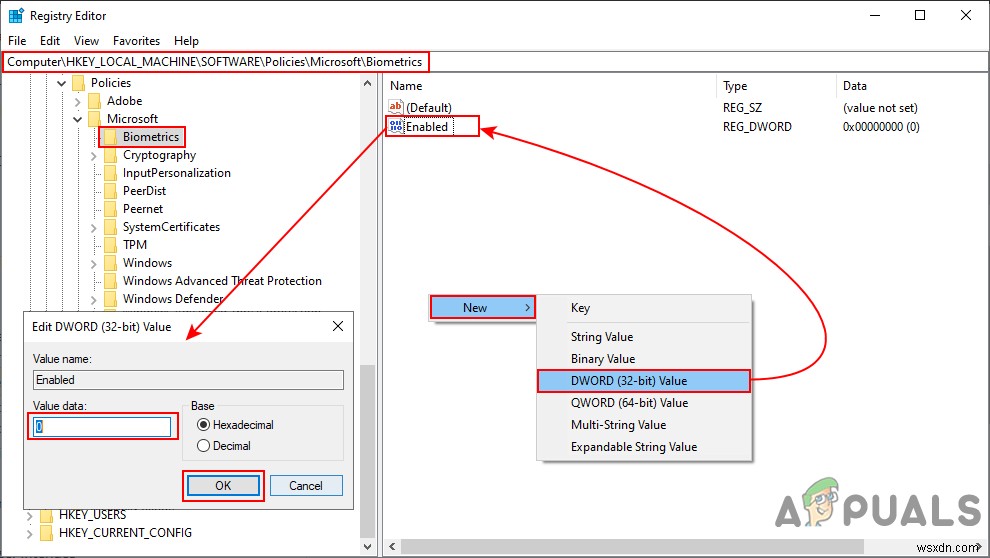Viewport: 990px width, 558px height.
Task: Click the InputPersonalization folder icon
Action: [110, 173]
